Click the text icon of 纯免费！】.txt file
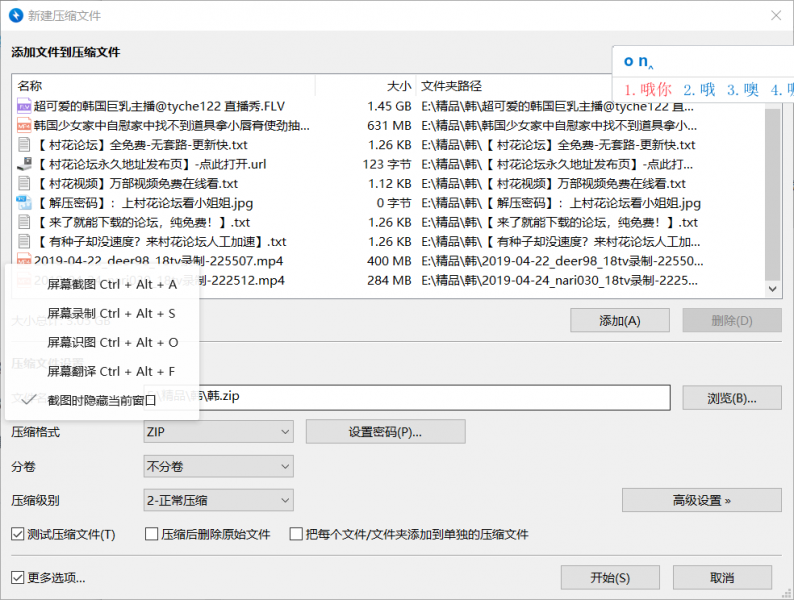794x600 pixels. 24,223
